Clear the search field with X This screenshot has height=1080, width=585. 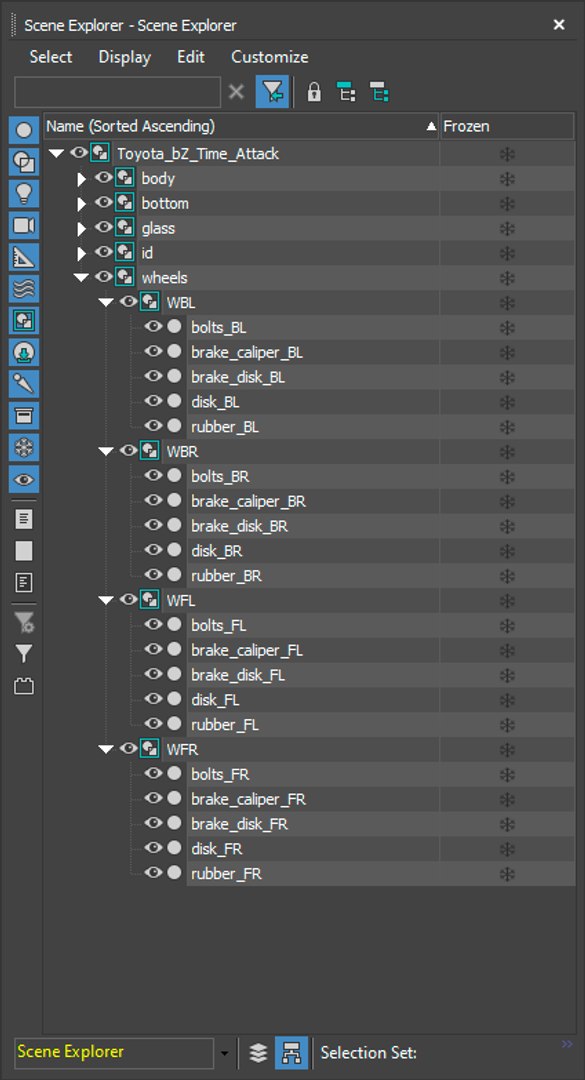tap(236, 92)
